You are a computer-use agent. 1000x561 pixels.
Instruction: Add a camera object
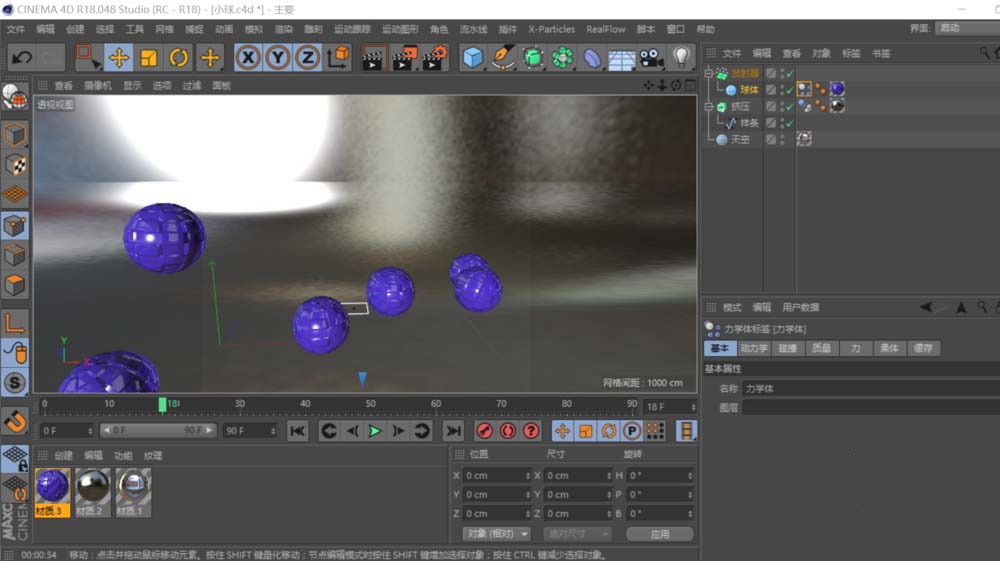pos(652,58)
